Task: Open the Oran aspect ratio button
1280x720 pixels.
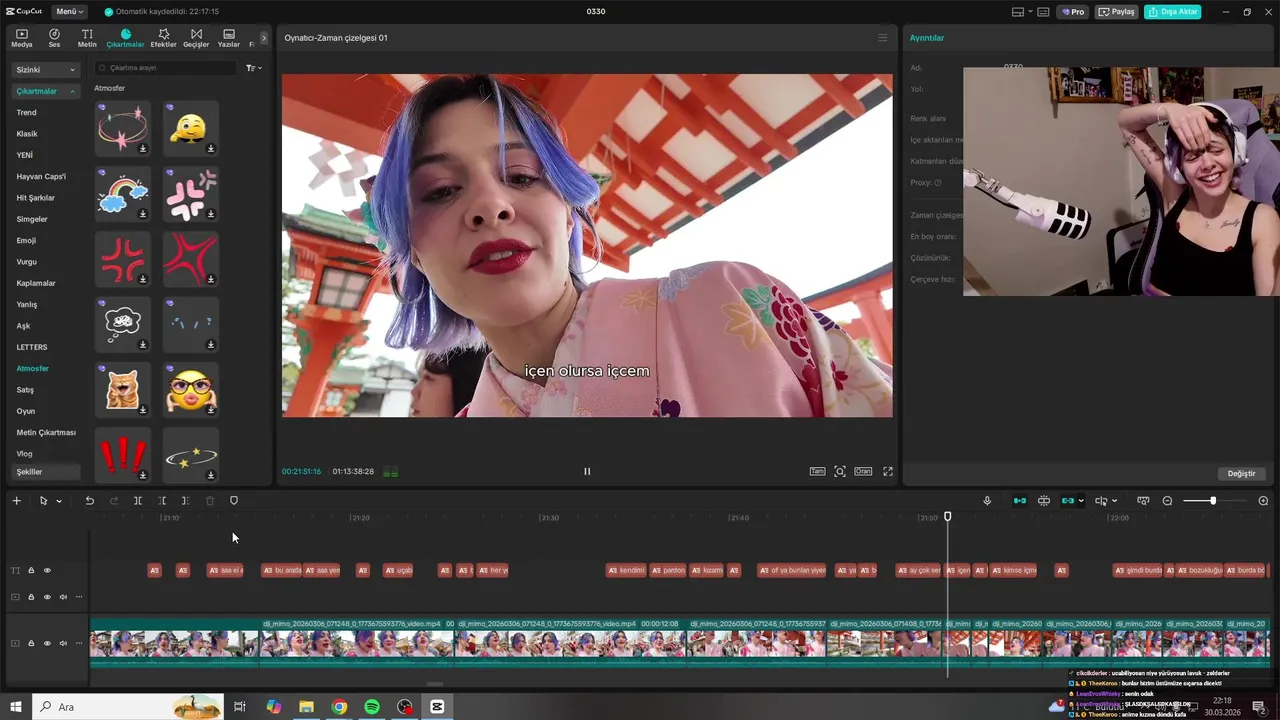Action: [x=862, y=471]
